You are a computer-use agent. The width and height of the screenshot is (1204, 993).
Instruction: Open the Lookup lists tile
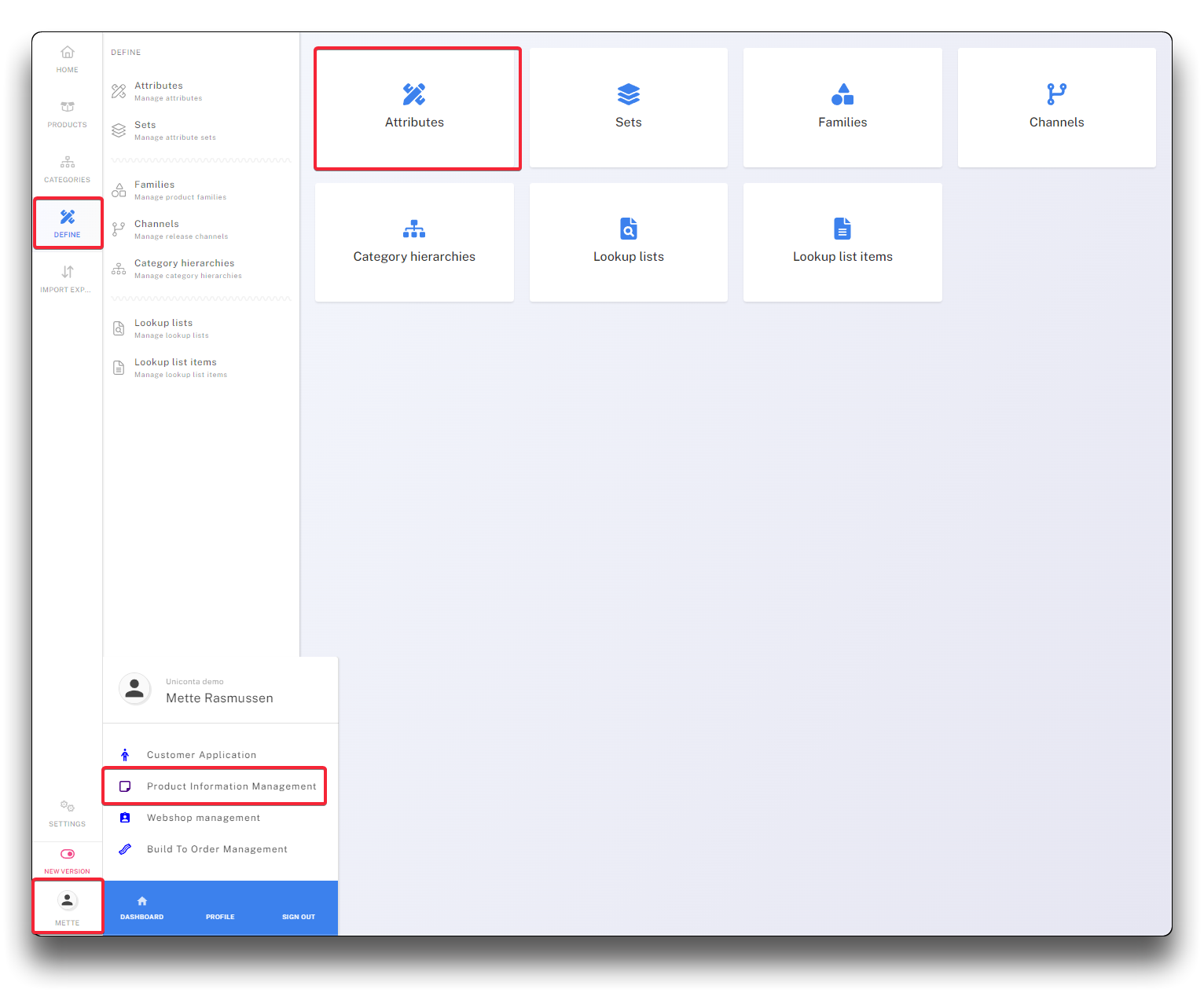click(x=628, y=242)
